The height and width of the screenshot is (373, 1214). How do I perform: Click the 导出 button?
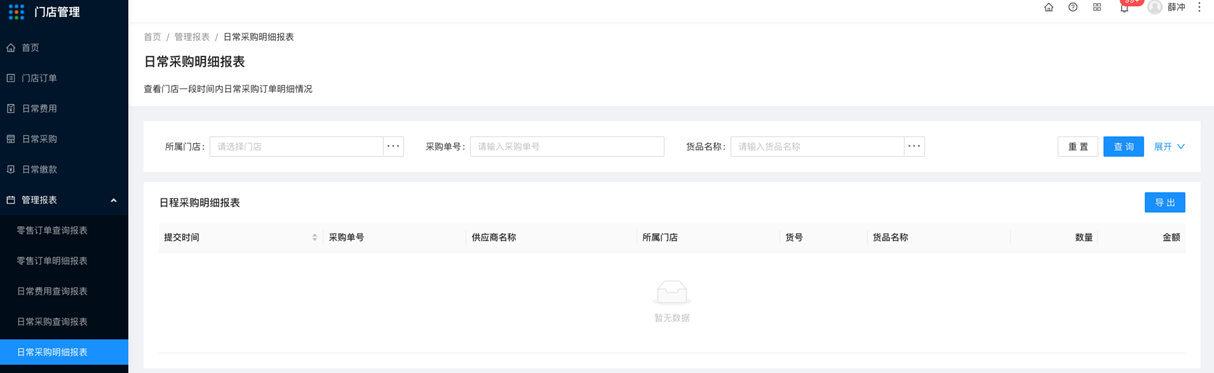1165,202
